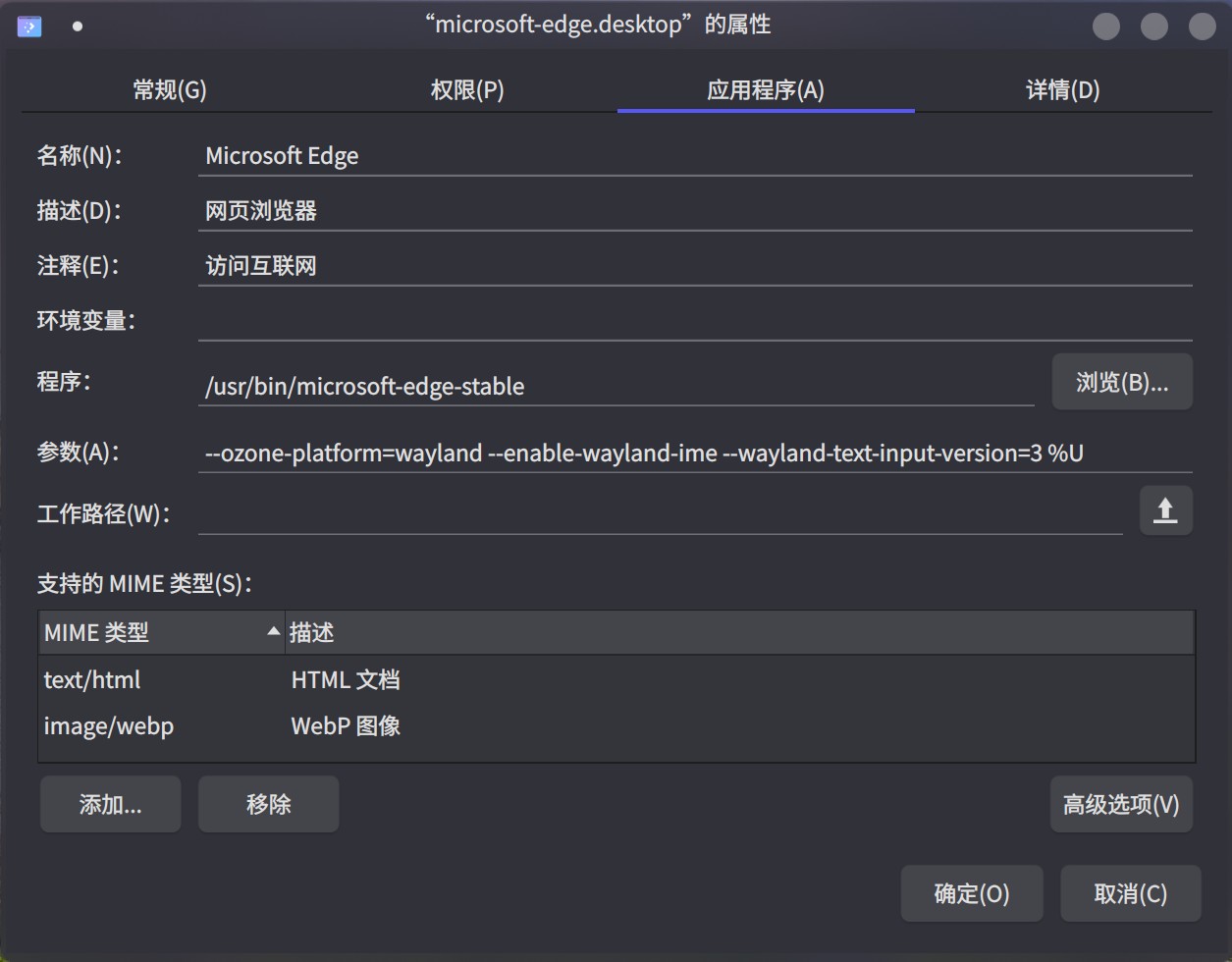Click the 参数(A) input field
Viewport: 1232px width, 962px height.
pyautogui.click(x=589, y=453)
